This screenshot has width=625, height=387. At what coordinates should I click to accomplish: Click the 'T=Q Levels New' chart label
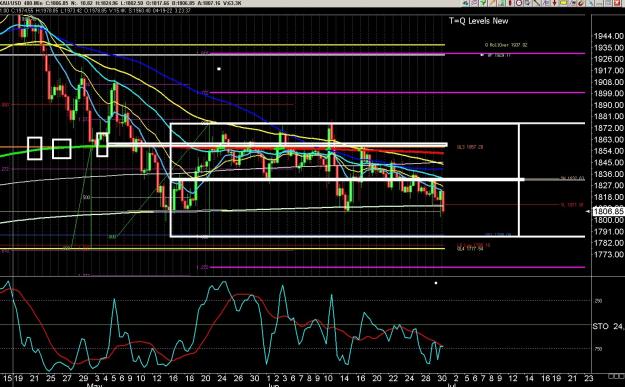click(x=479, y=21)
